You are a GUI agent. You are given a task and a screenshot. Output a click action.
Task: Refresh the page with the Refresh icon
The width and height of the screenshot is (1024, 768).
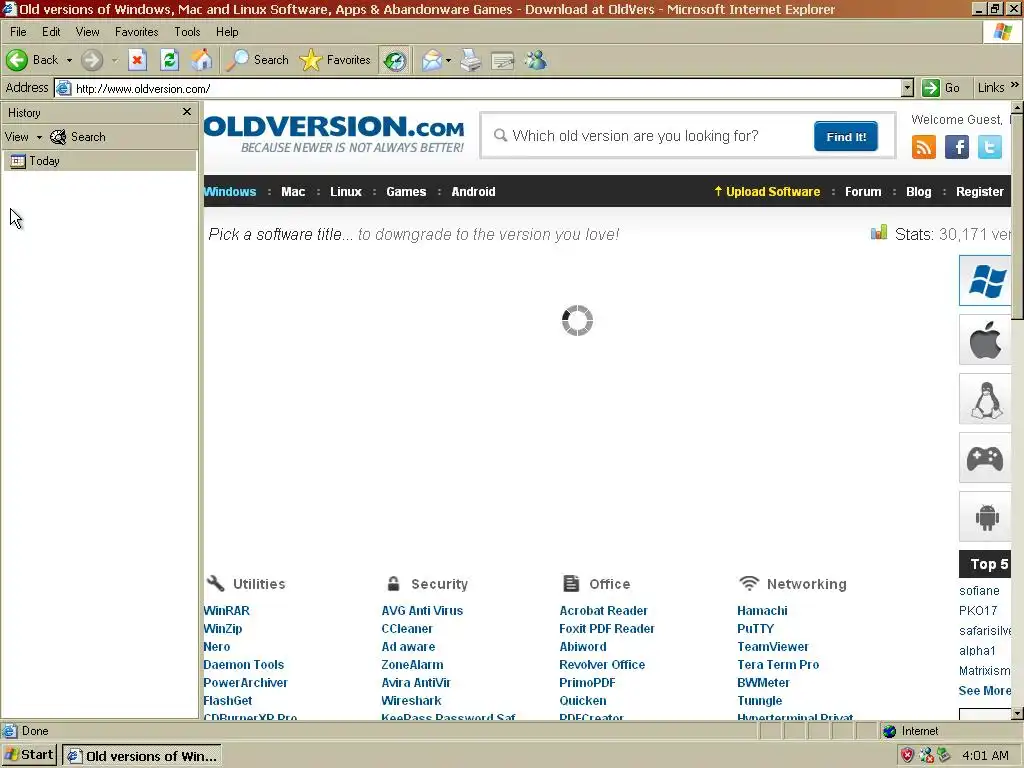pos(170,60)
